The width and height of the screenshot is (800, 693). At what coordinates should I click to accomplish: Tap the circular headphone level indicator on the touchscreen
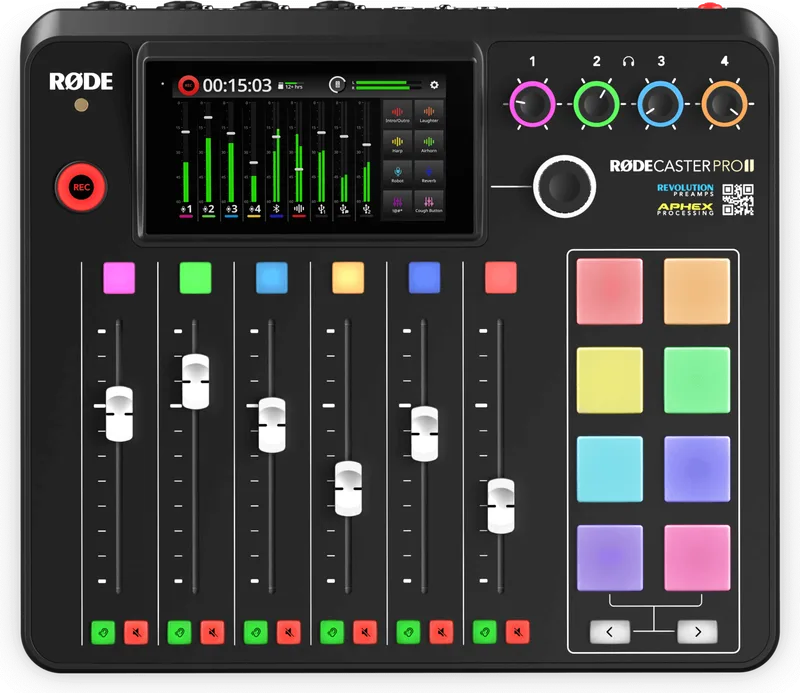pos(337,85)
